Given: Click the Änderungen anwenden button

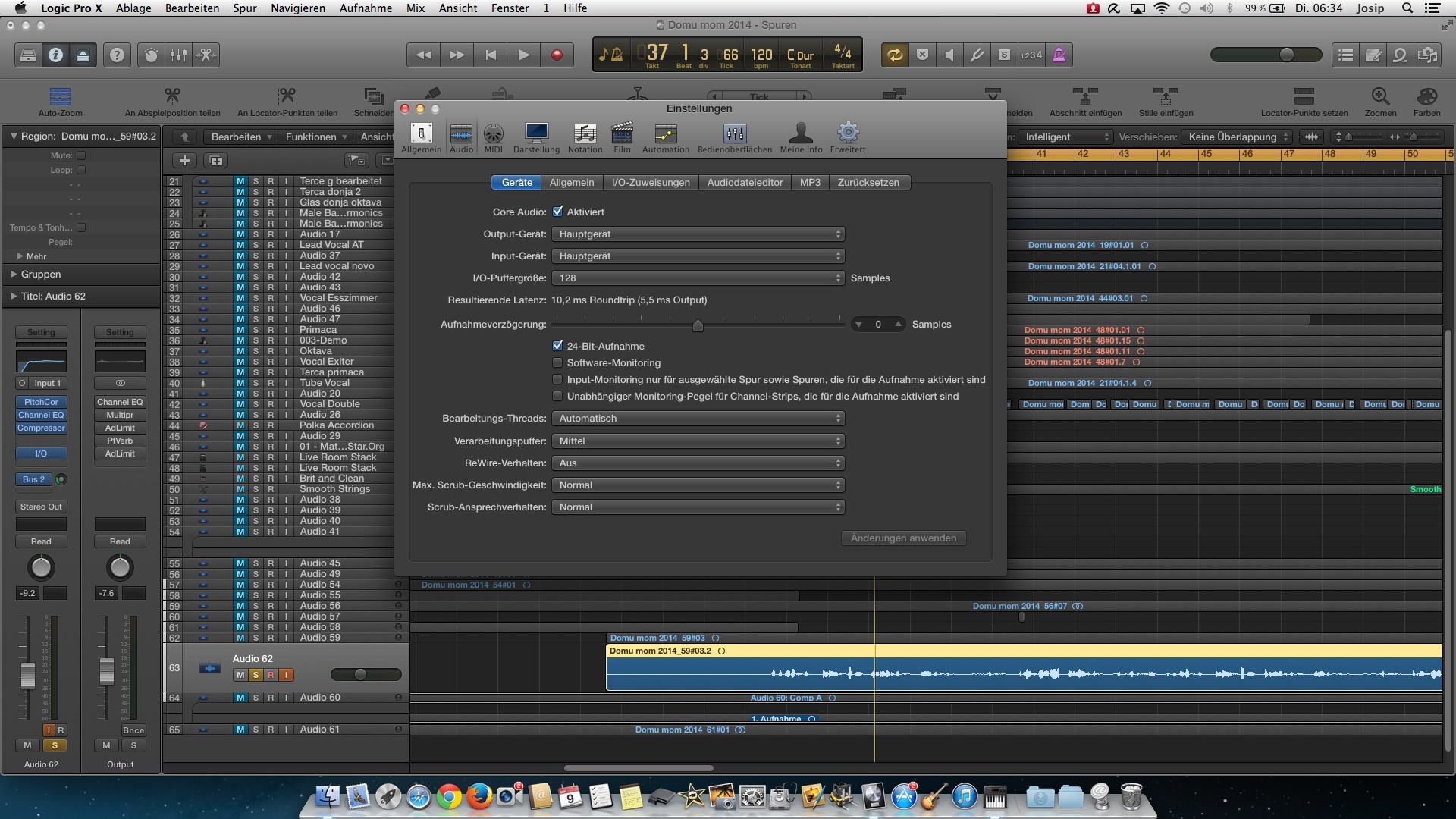Looking at the screenshot, I should (903, 538).
